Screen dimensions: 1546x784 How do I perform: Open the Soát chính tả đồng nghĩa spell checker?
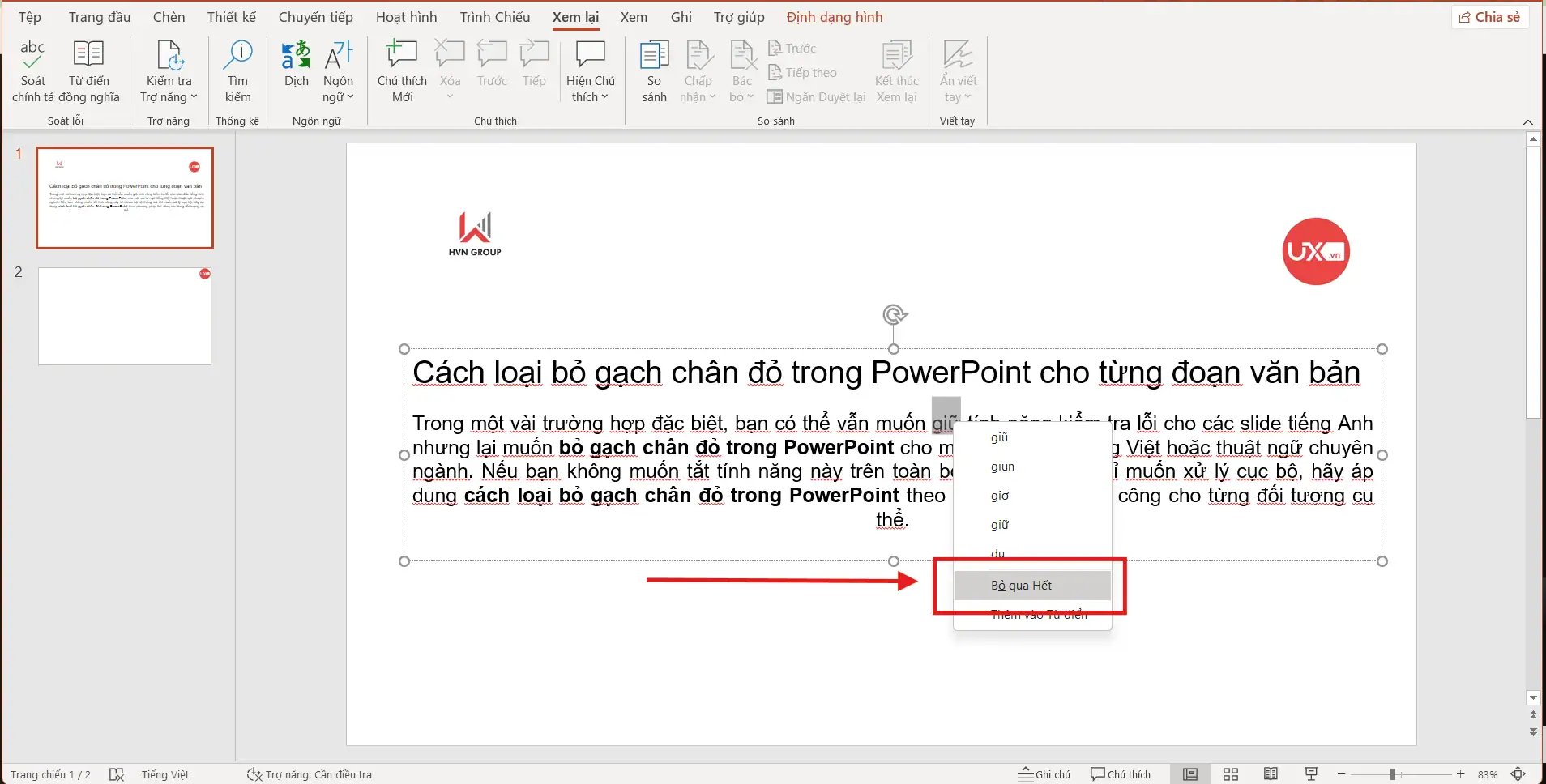click(x=32, y=71)
